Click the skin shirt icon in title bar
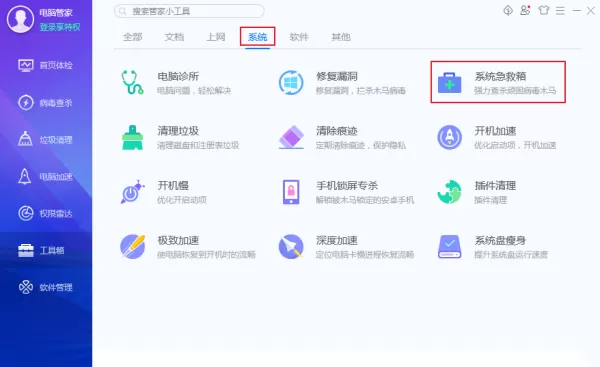600x367 pixels. tap(543, 10)
